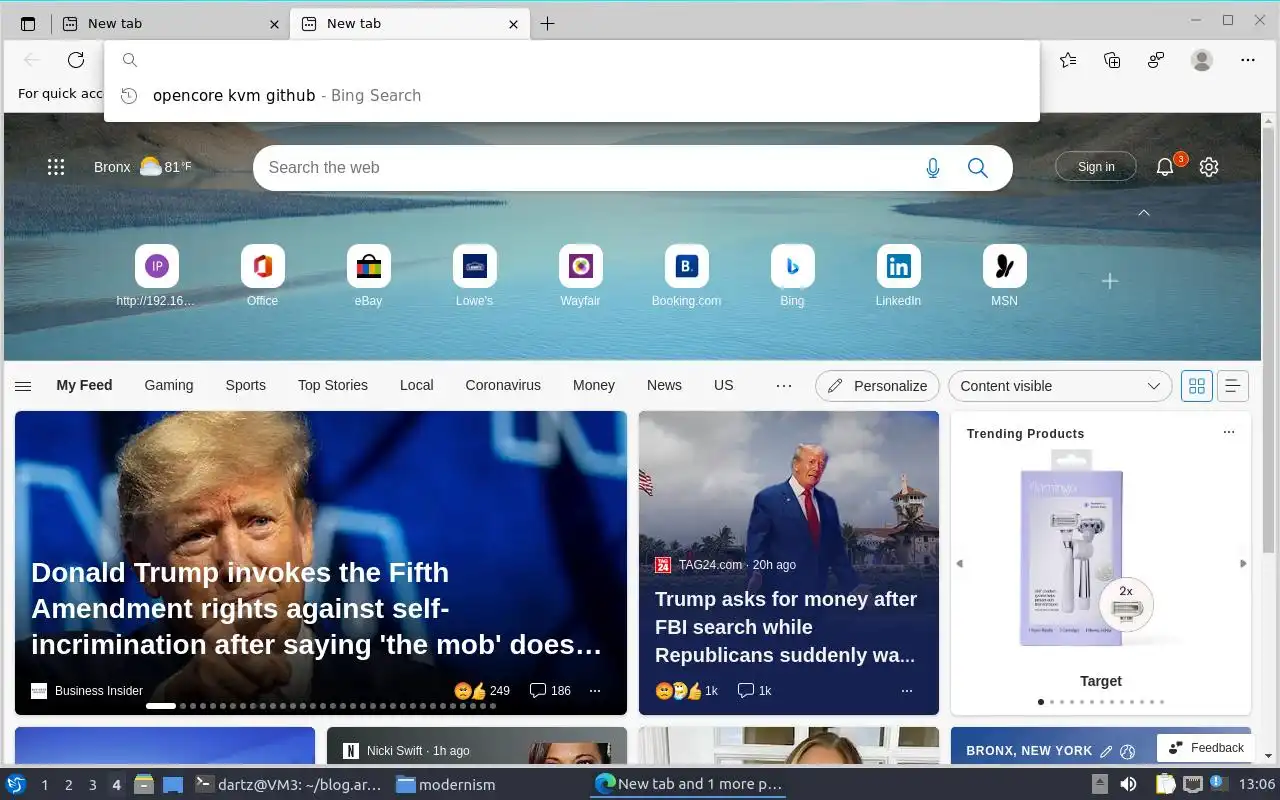The image size is (1280, 800).
Task: Open Trending Products more options
Action: [x=1229, y=433]
